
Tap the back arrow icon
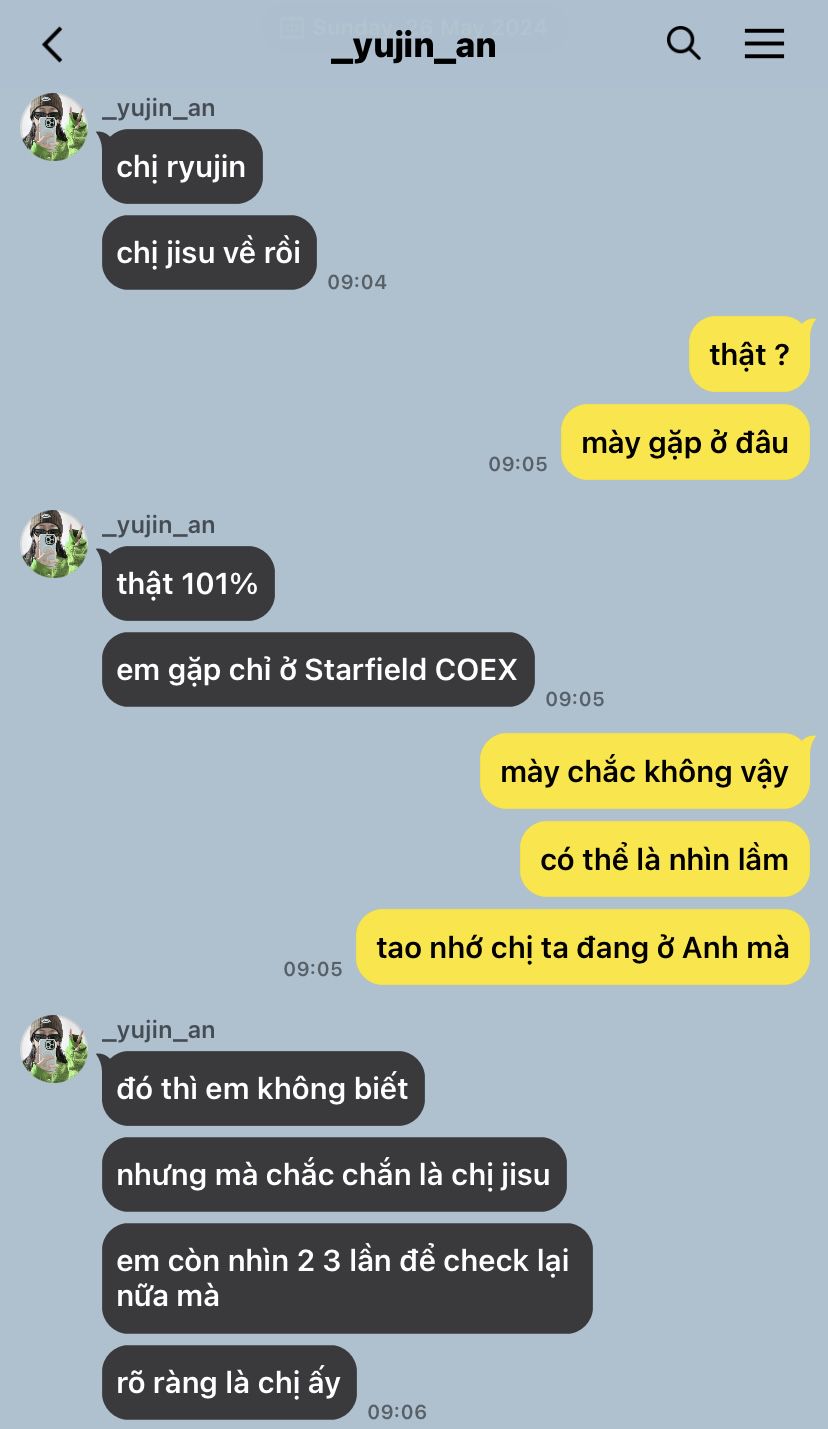[x=52, y=44]
